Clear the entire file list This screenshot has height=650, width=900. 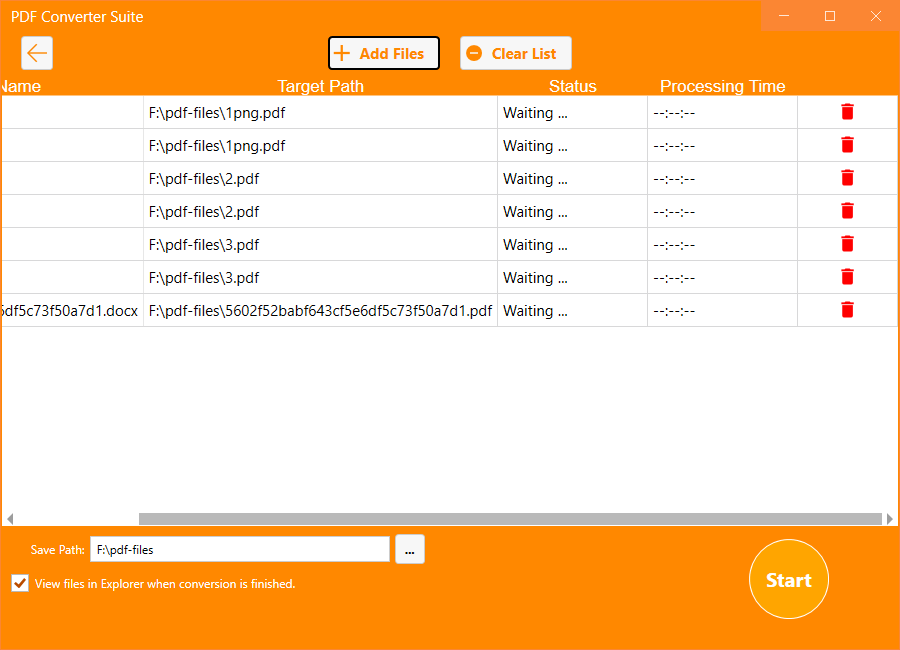515,53
